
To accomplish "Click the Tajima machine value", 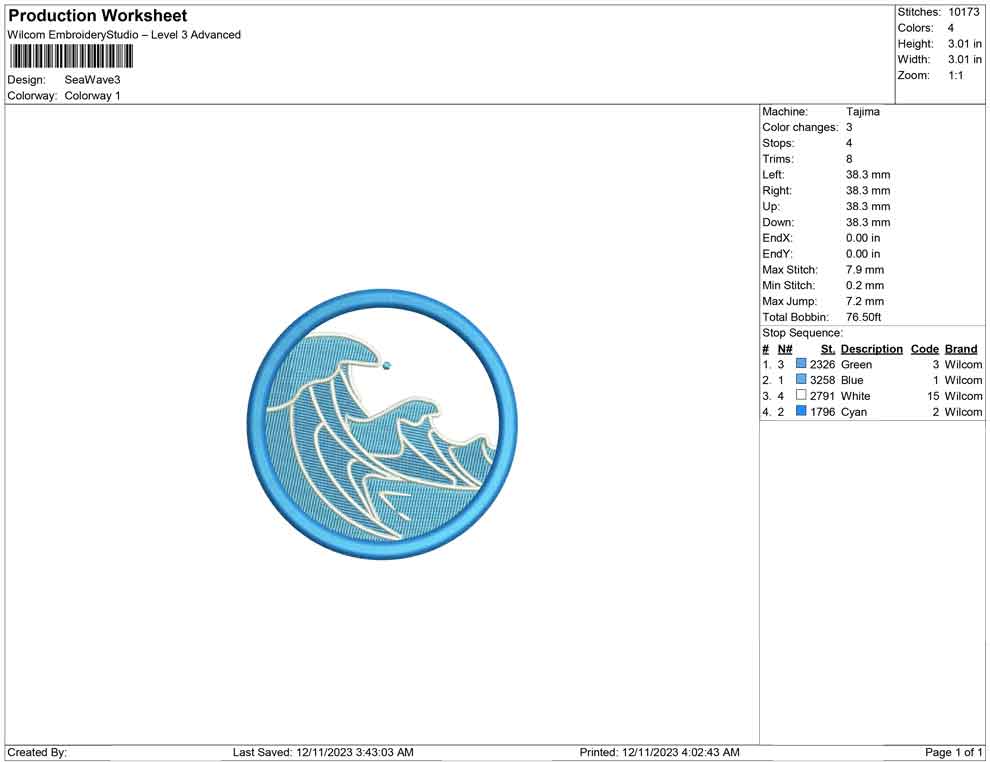I will coord(862,112).
